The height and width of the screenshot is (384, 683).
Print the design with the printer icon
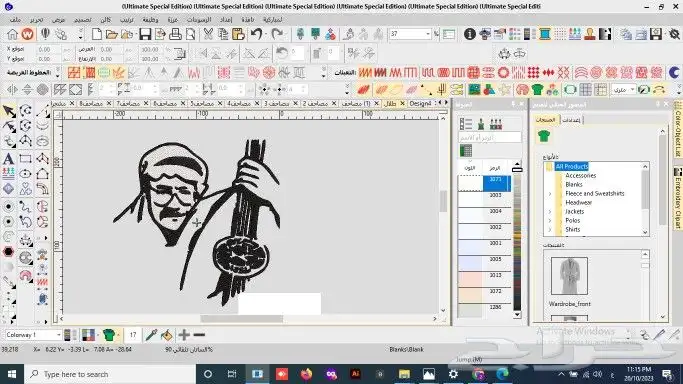(x=175, y=34)
